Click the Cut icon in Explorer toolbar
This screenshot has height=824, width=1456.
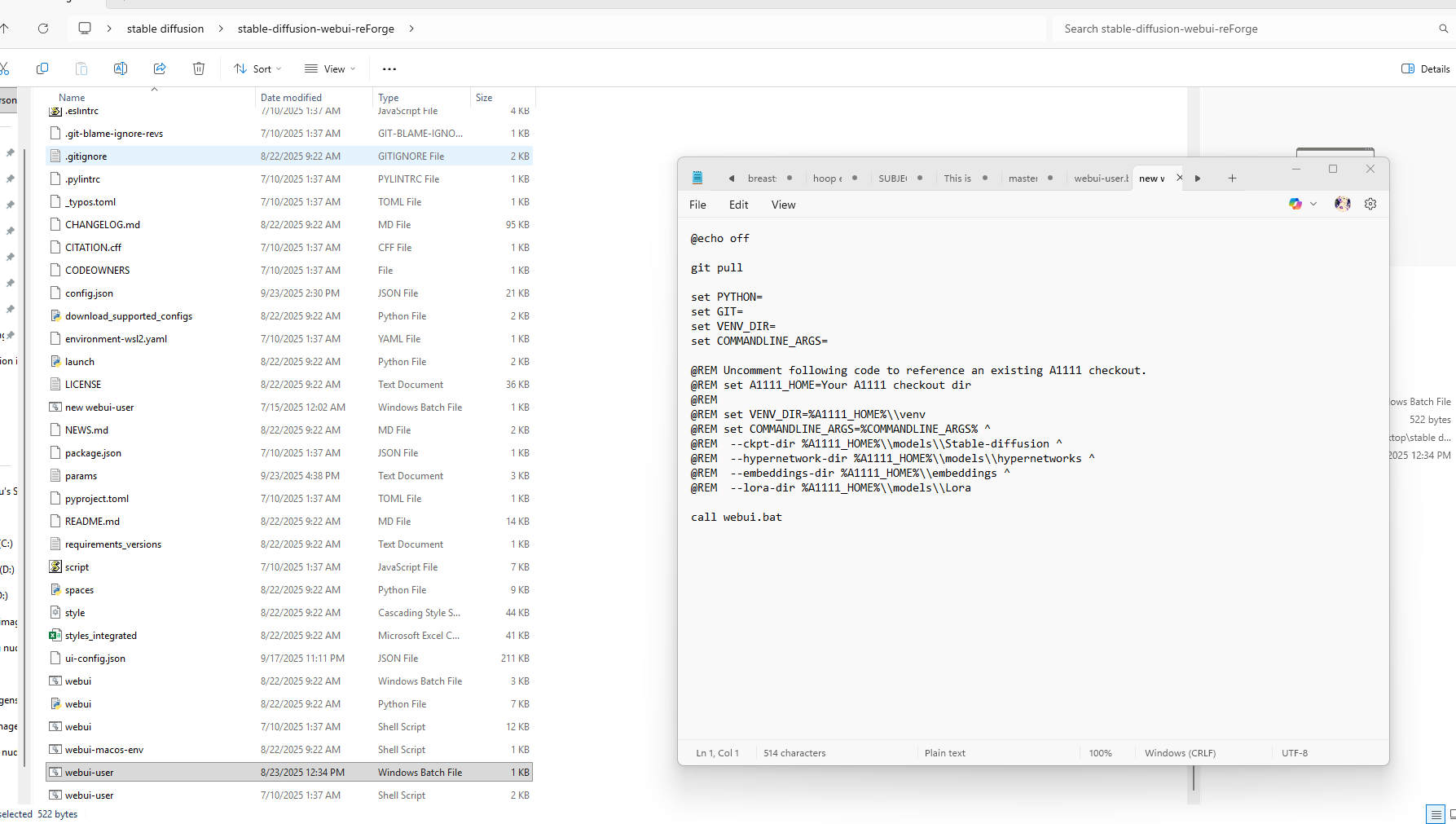coord(4,68)
